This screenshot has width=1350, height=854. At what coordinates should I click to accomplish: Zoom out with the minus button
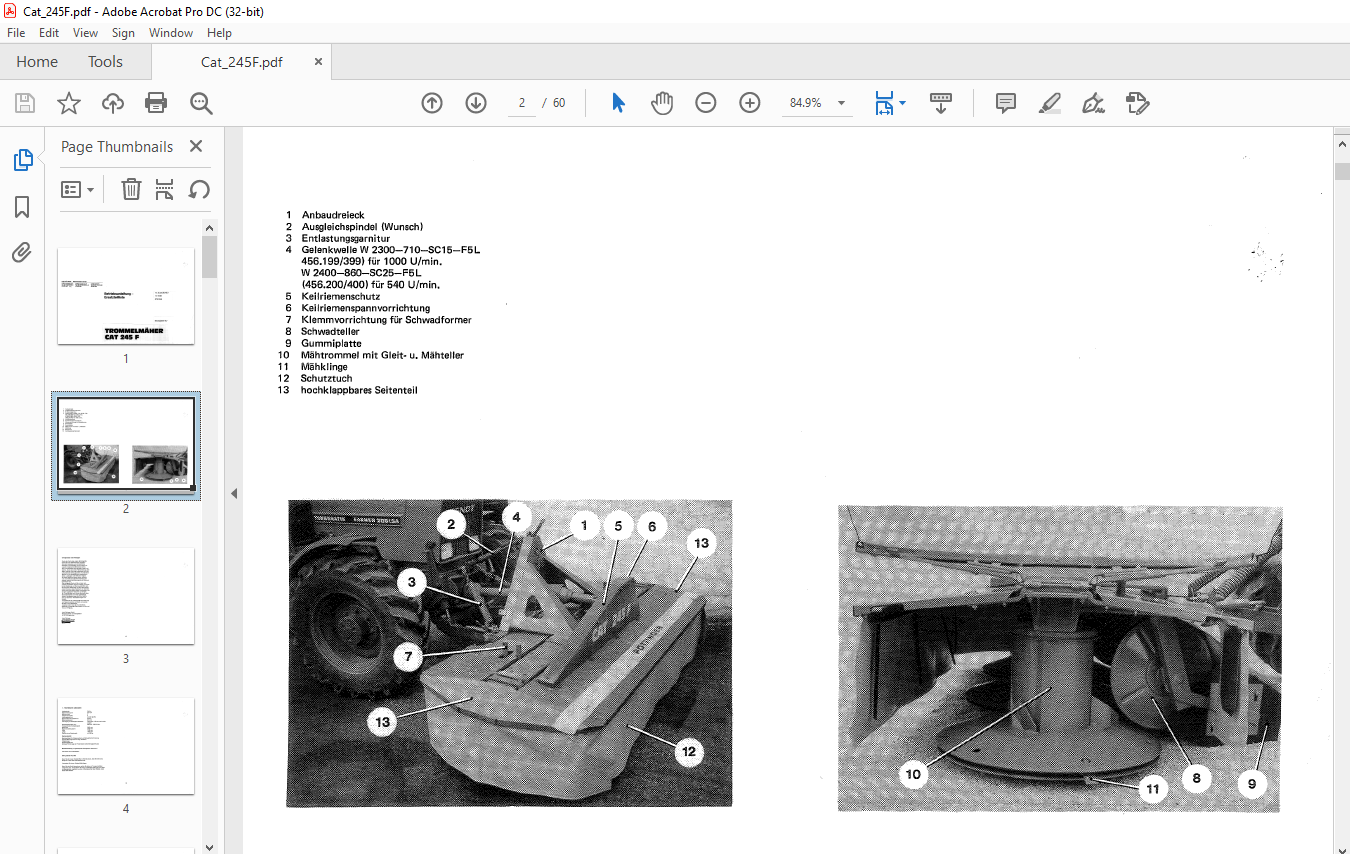706,103
